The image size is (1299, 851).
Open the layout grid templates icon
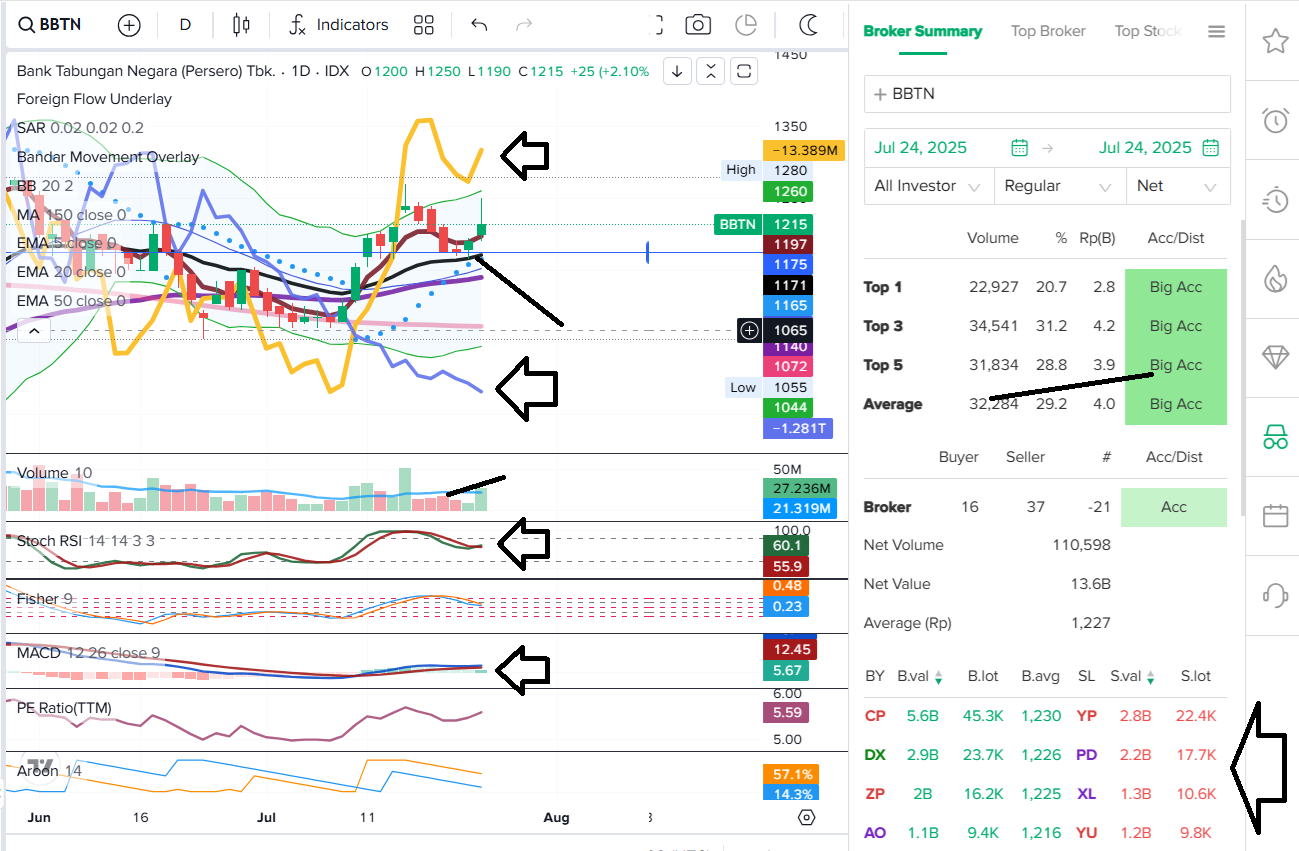click(424, 25)
